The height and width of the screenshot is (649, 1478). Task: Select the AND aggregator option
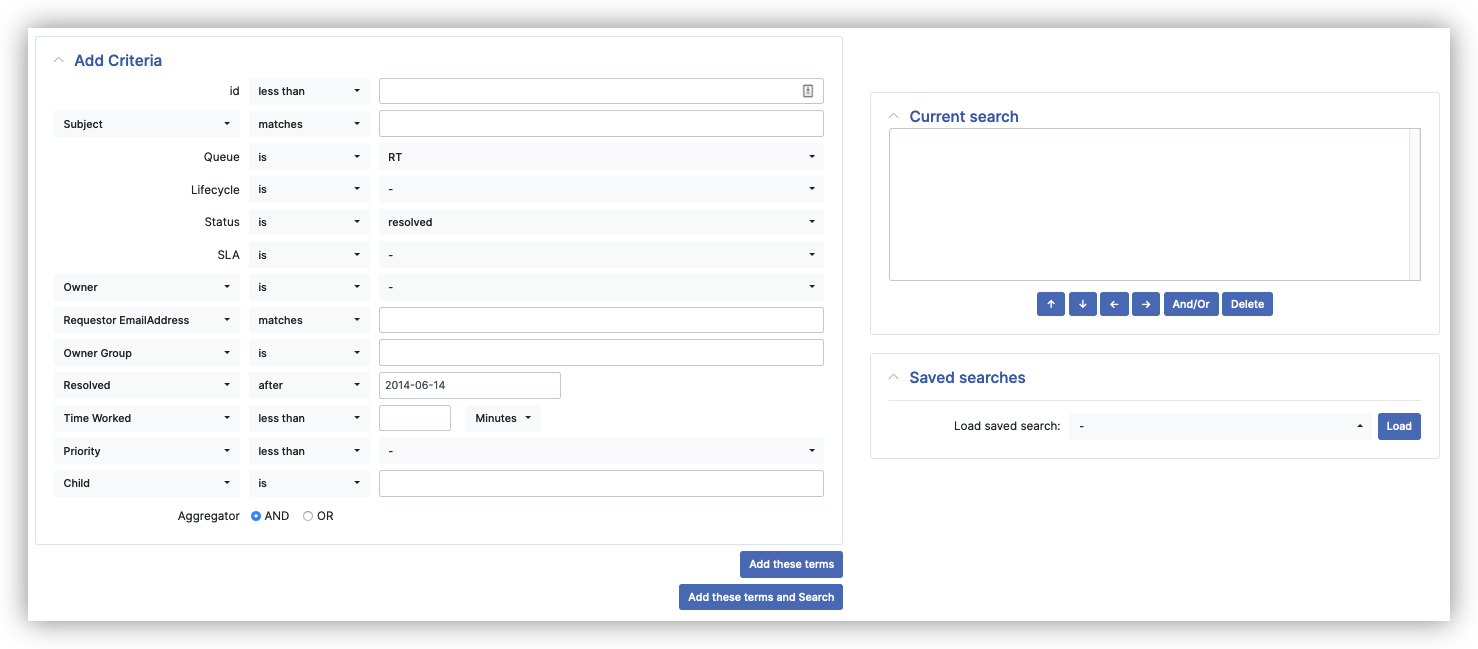pos(255,516)
